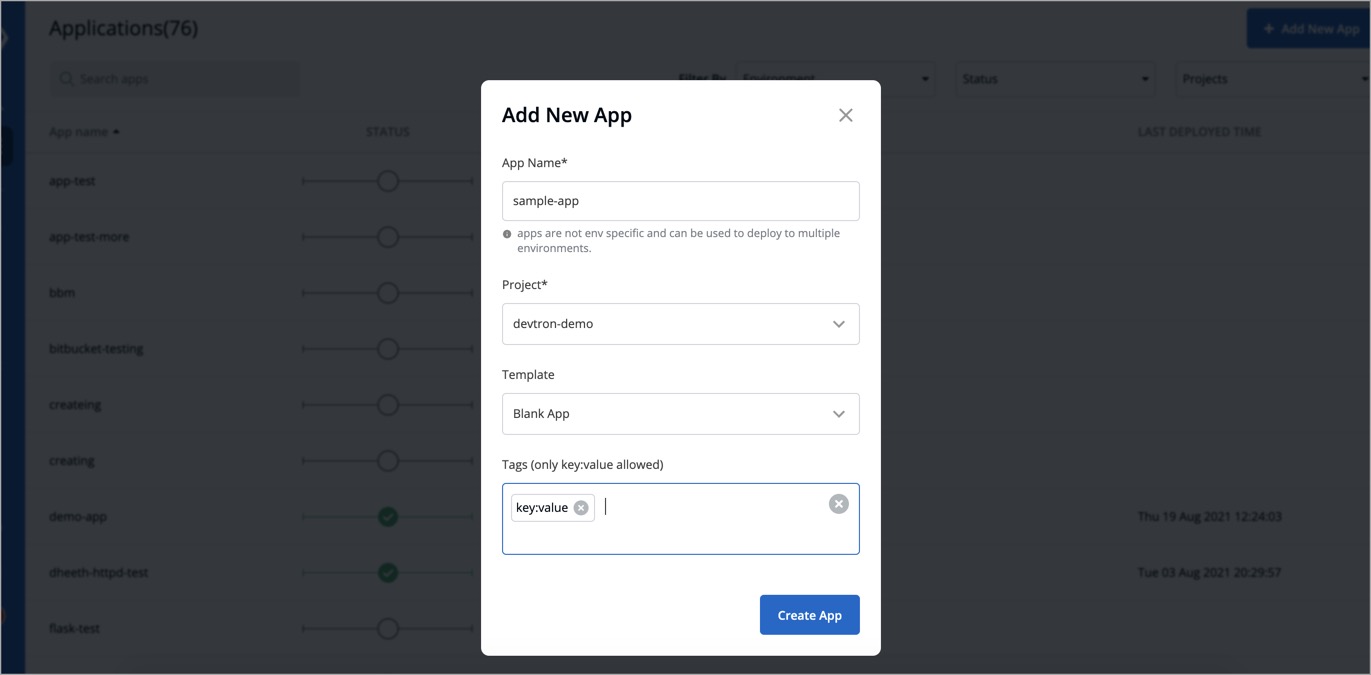
Task: Click the green status icon for dheeth-httpd-test
Action: pyautogui.click(x=388, y=573)
